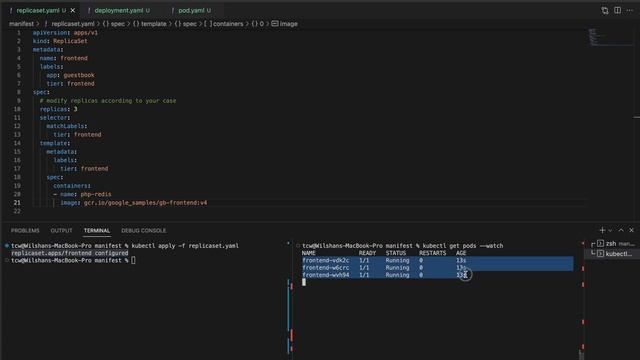Viewport: 640px width, 360px height.
Task: Create a new terminal with plus icon
Action: pyautogui.click(x=602, y=231)
